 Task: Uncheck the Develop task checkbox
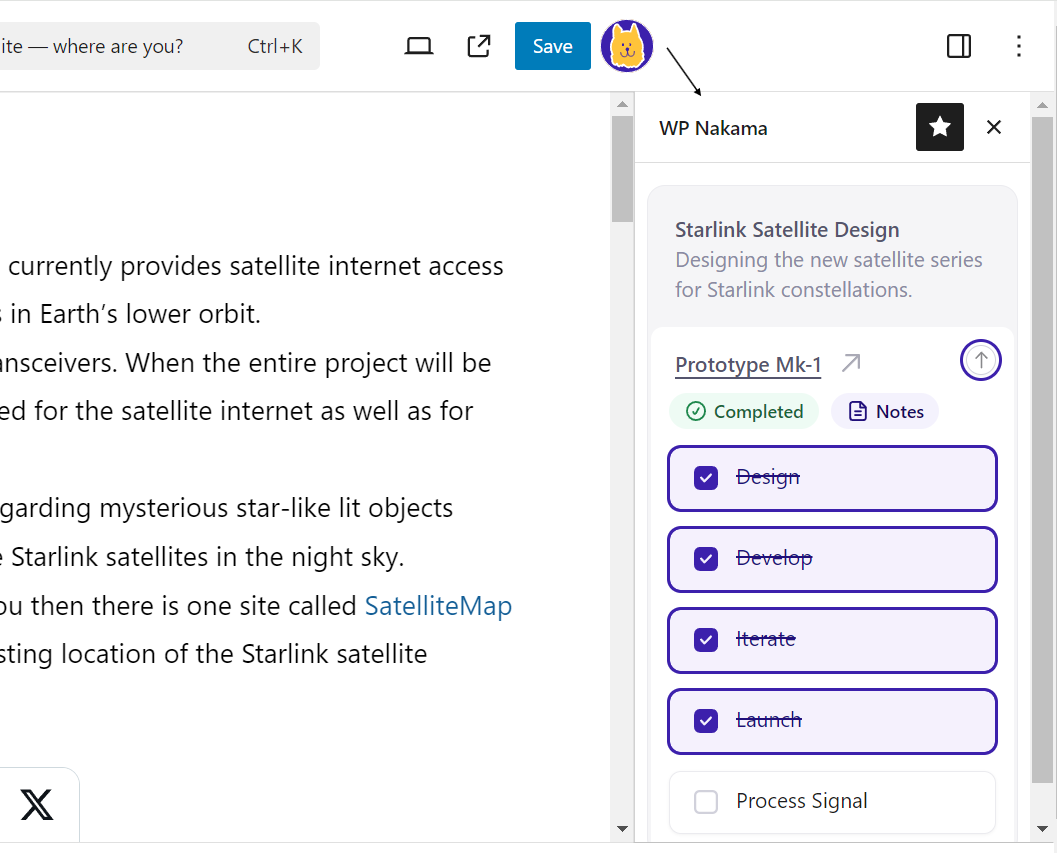point(706,559)
